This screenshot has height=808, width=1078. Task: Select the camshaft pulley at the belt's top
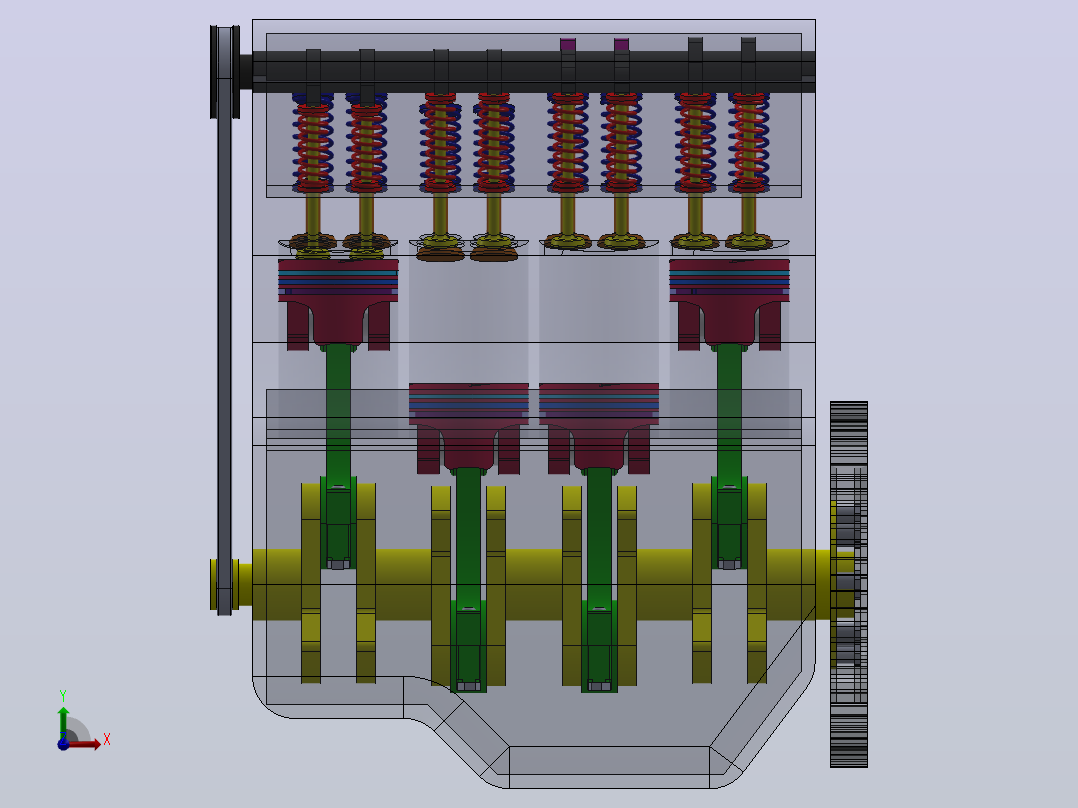[x=225, y=72]
